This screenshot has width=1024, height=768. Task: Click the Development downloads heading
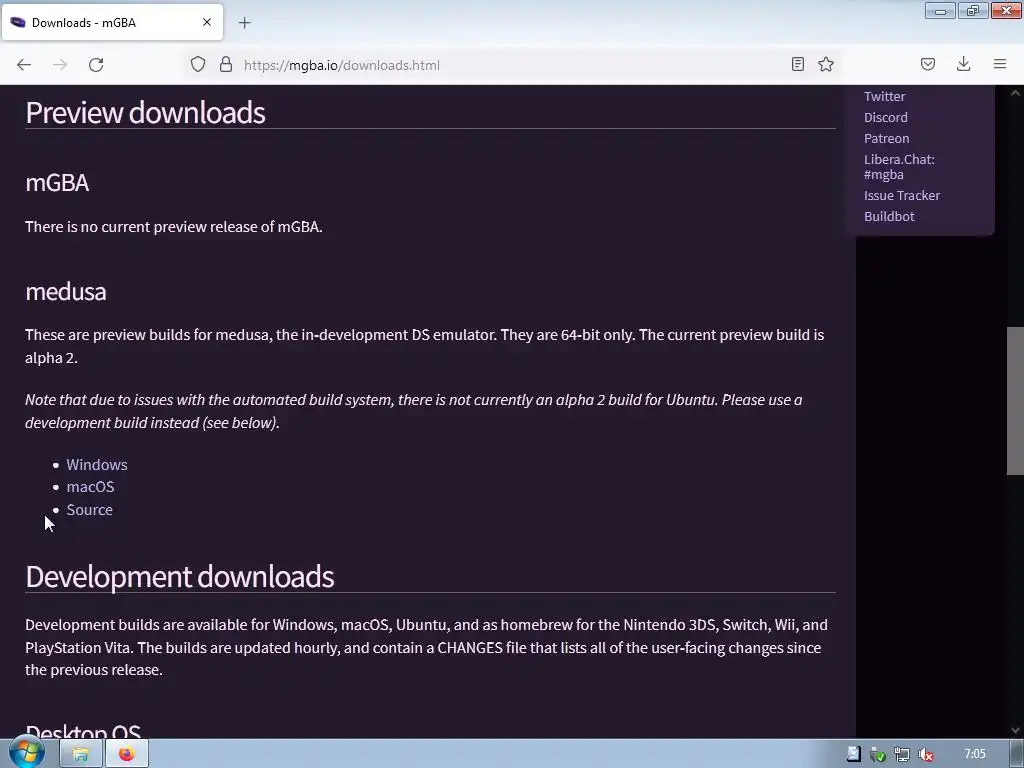click(x=180, y=577)
